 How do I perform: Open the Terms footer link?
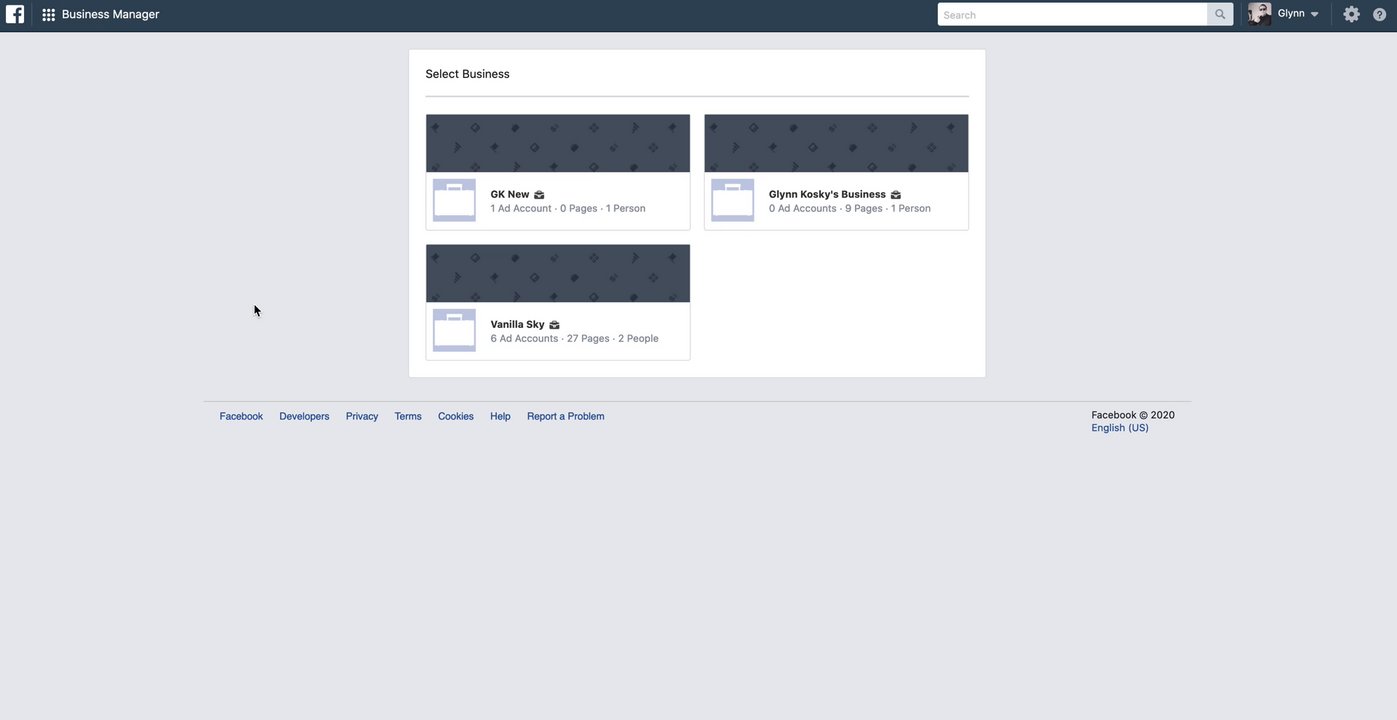pos(408,416)
